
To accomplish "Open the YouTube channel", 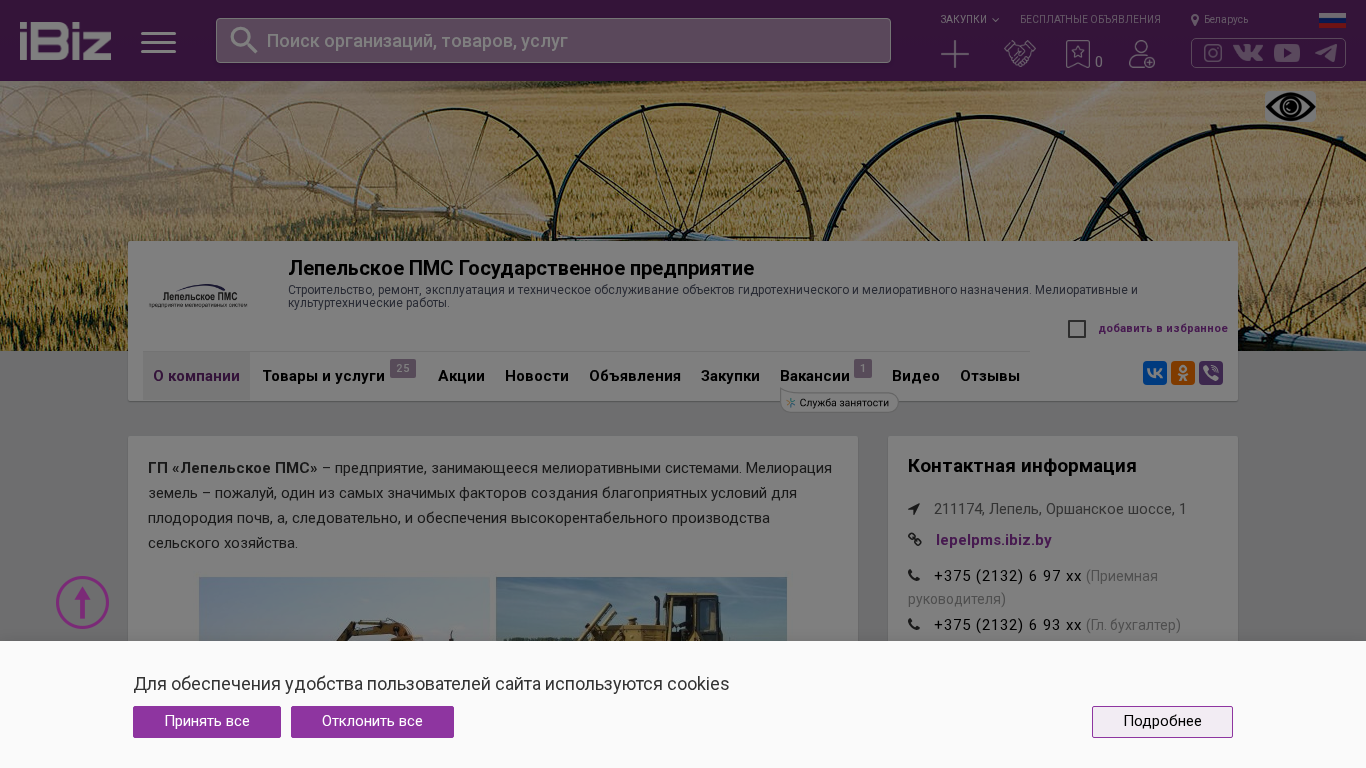I will point(1287,53).
